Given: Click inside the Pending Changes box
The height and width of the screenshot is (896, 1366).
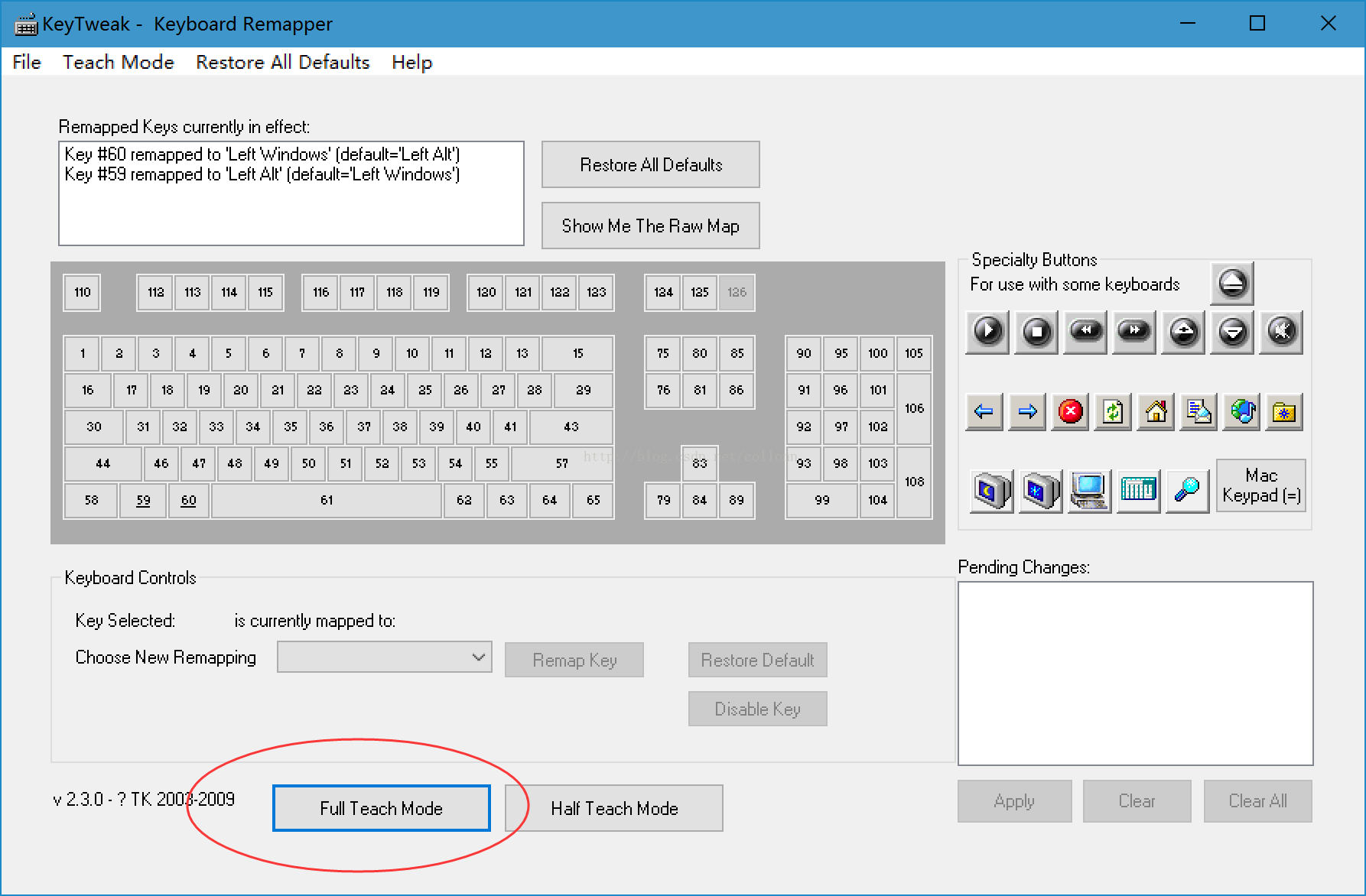Looking at the screenshot, I should (x=1136, y=674).
